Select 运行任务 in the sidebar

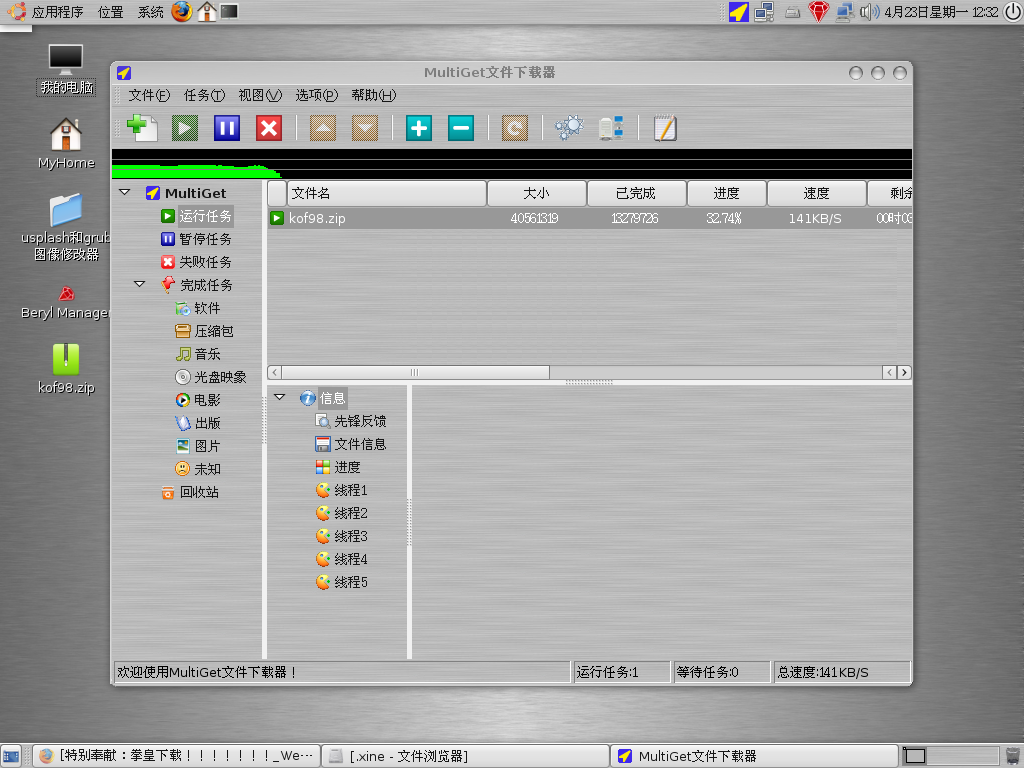coord(206,216)
